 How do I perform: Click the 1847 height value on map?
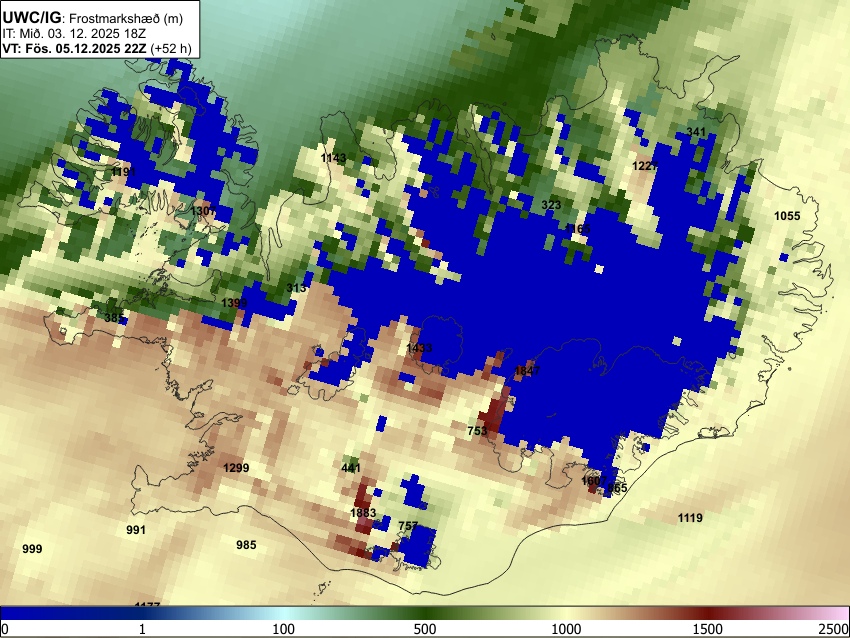[x=527, y=371]
